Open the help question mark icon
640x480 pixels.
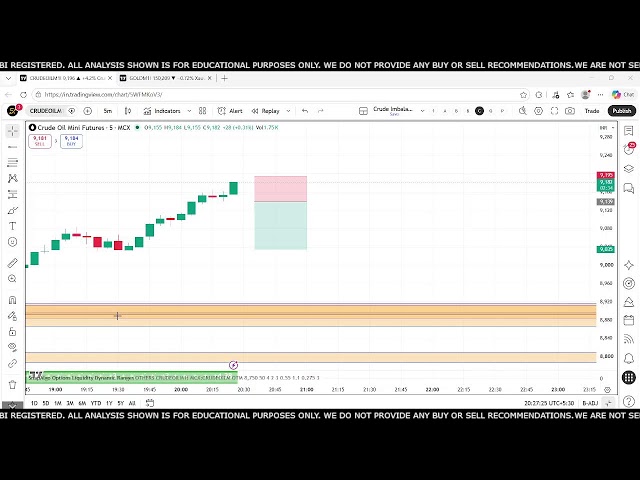[629, 401]
